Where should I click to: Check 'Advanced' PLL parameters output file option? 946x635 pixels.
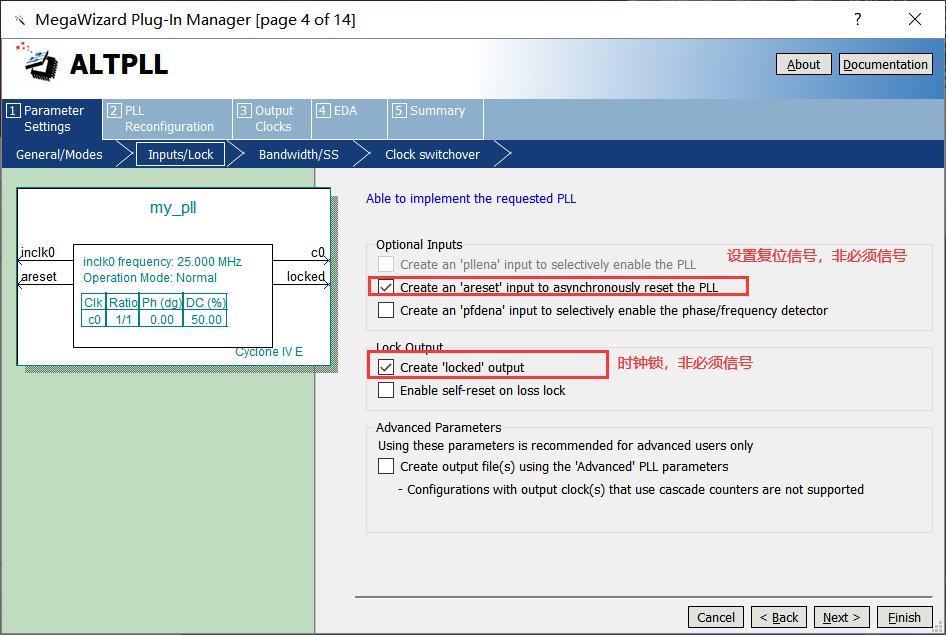pyautogui.click(x=386, y=466)
